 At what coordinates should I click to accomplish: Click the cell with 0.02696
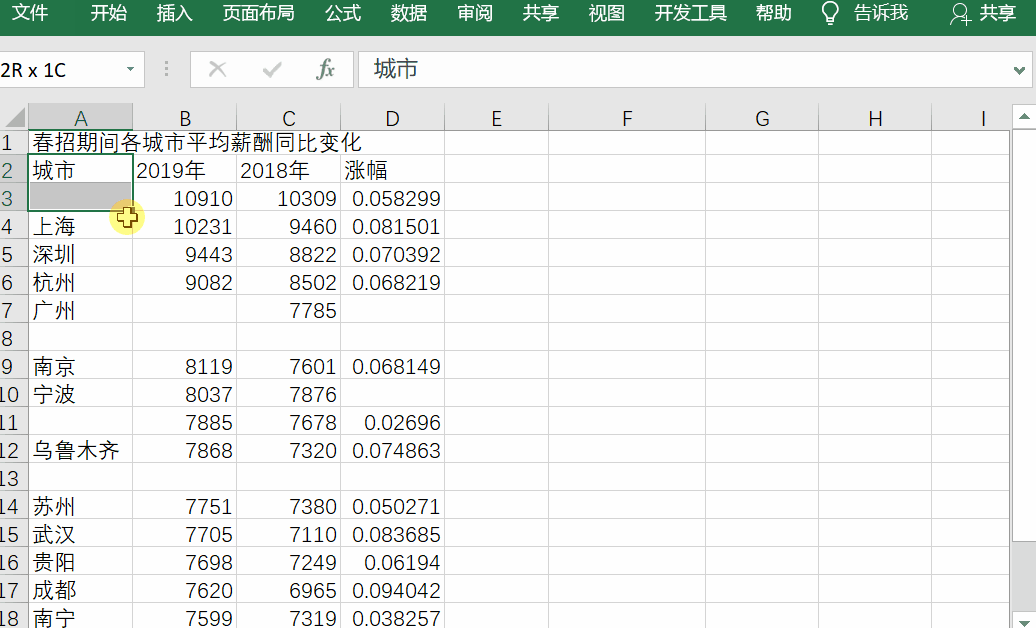[x=392, y=422]
